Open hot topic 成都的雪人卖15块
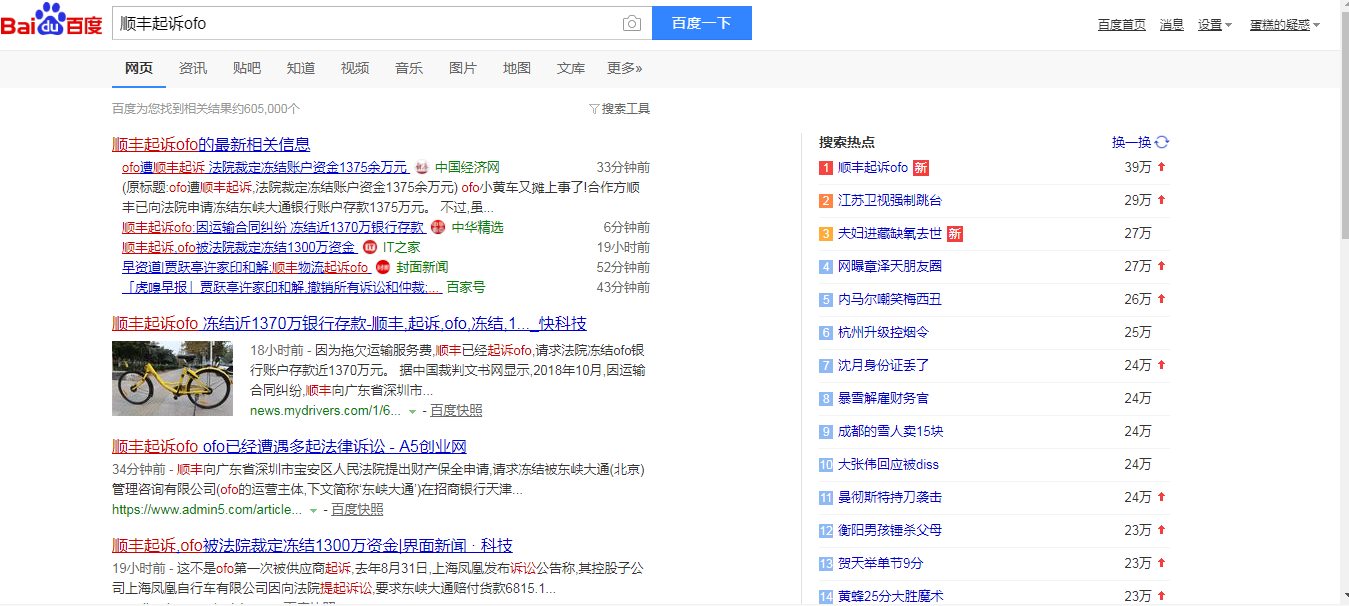The height and width of the screenshot is (606, 1349). click(x=890, y=432)
